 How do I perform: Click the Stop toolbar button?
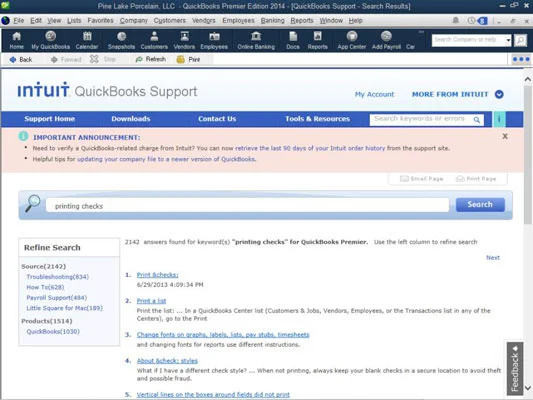click(103, 59)
